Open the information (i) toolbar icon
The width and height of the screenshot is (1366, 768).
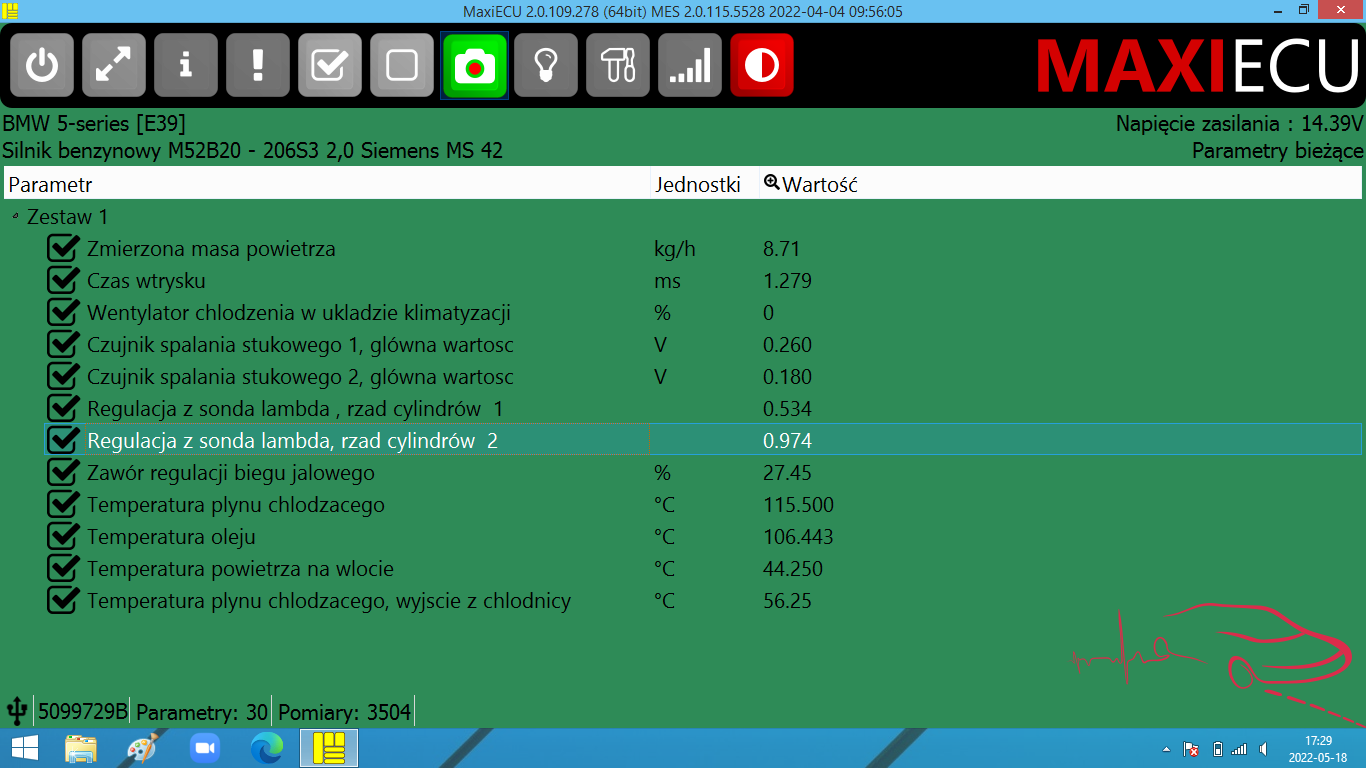pyautogui.click(x=186, y=66)
